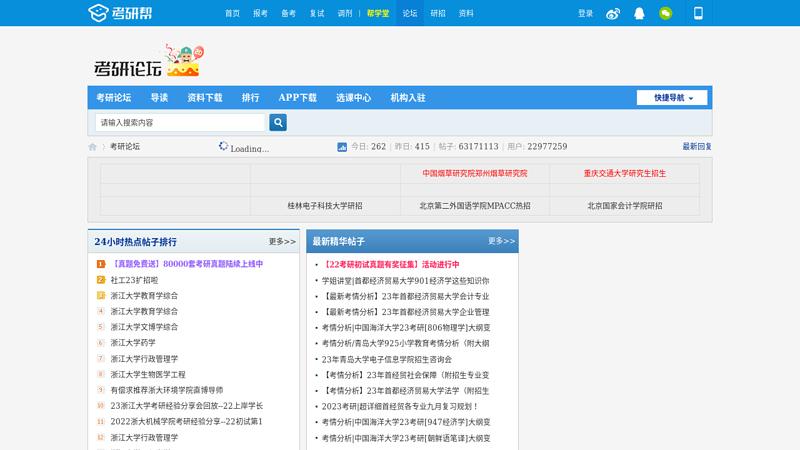
Task: Open 桂林电子科技大学研招 link
Action: pyautogui.click(x=324, y=206)
